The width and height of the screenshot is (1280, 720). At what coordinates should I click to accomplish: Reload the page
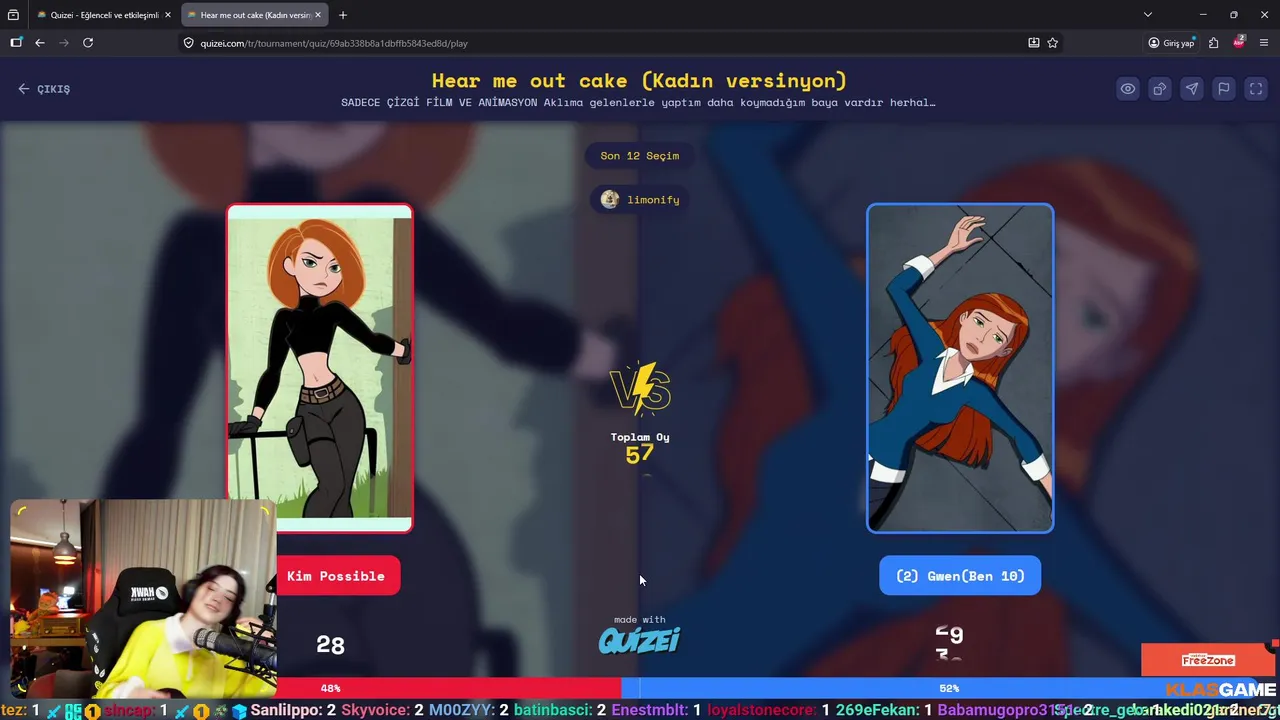pos(88,43)
